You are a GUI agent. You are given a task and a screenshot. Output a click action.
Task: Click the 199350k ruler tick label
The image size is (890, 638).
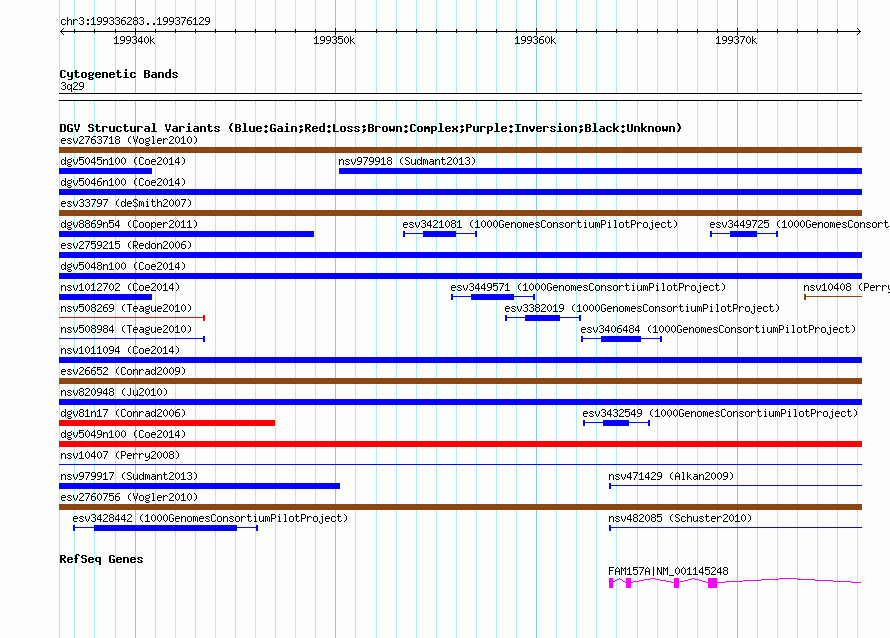(334, 40)
